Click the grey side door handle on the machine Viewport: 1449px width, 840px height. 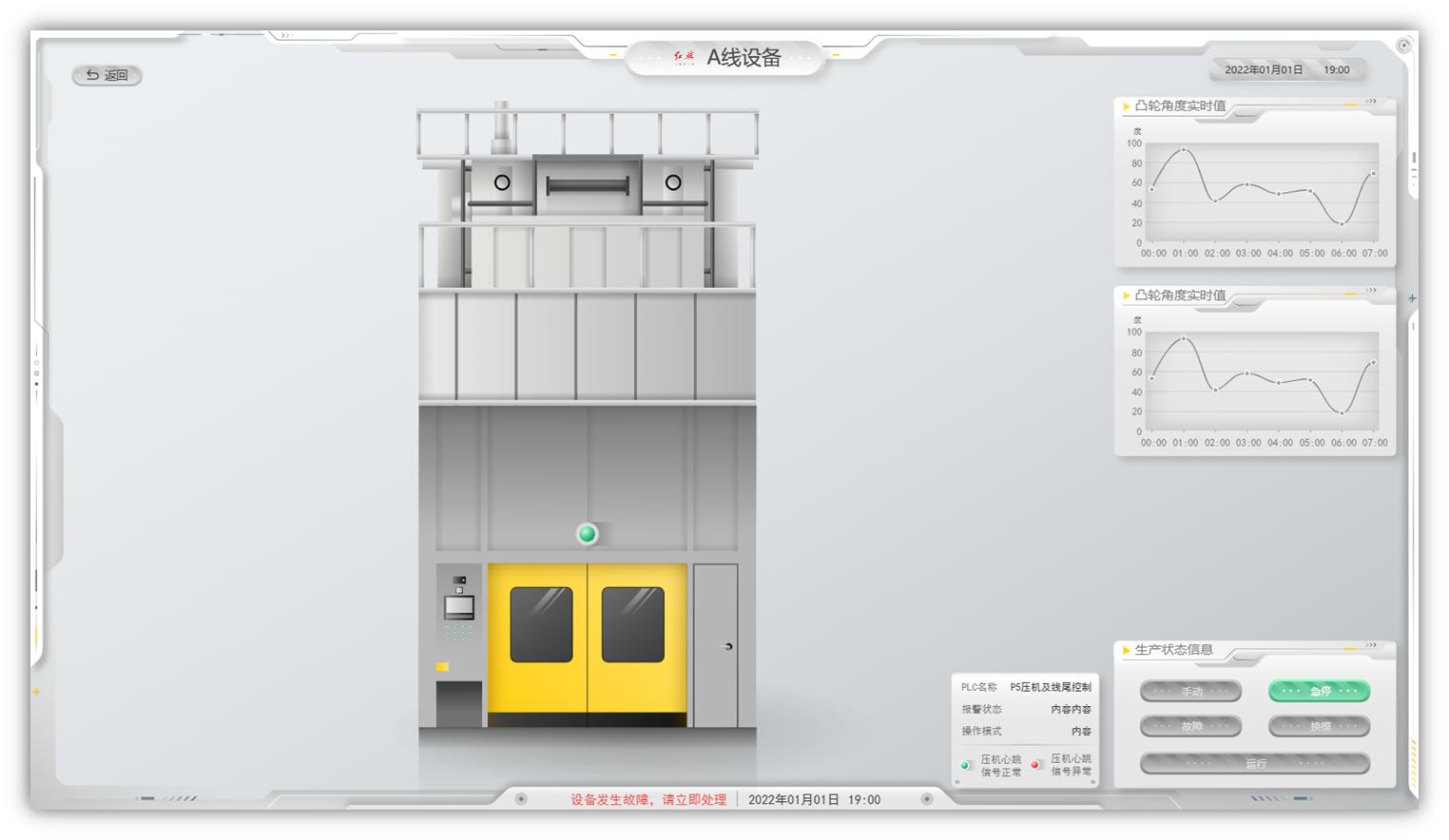[x=728, y=646]
